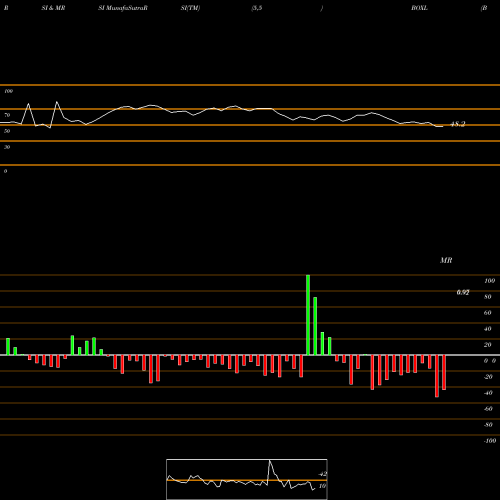Screen dimensions: 500x500
Task: Click the 0.92 value in MR panel
Action: point(463,292)
